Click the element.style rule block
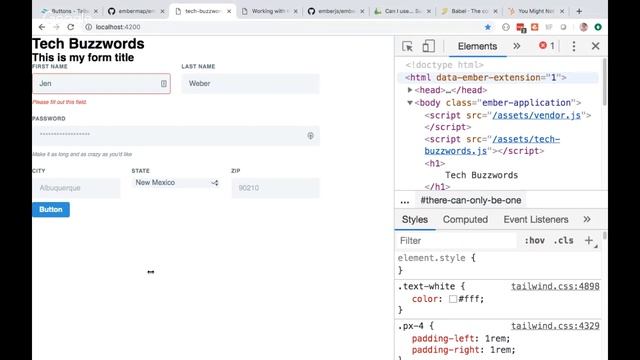640x360 pixels. [498, 264]
